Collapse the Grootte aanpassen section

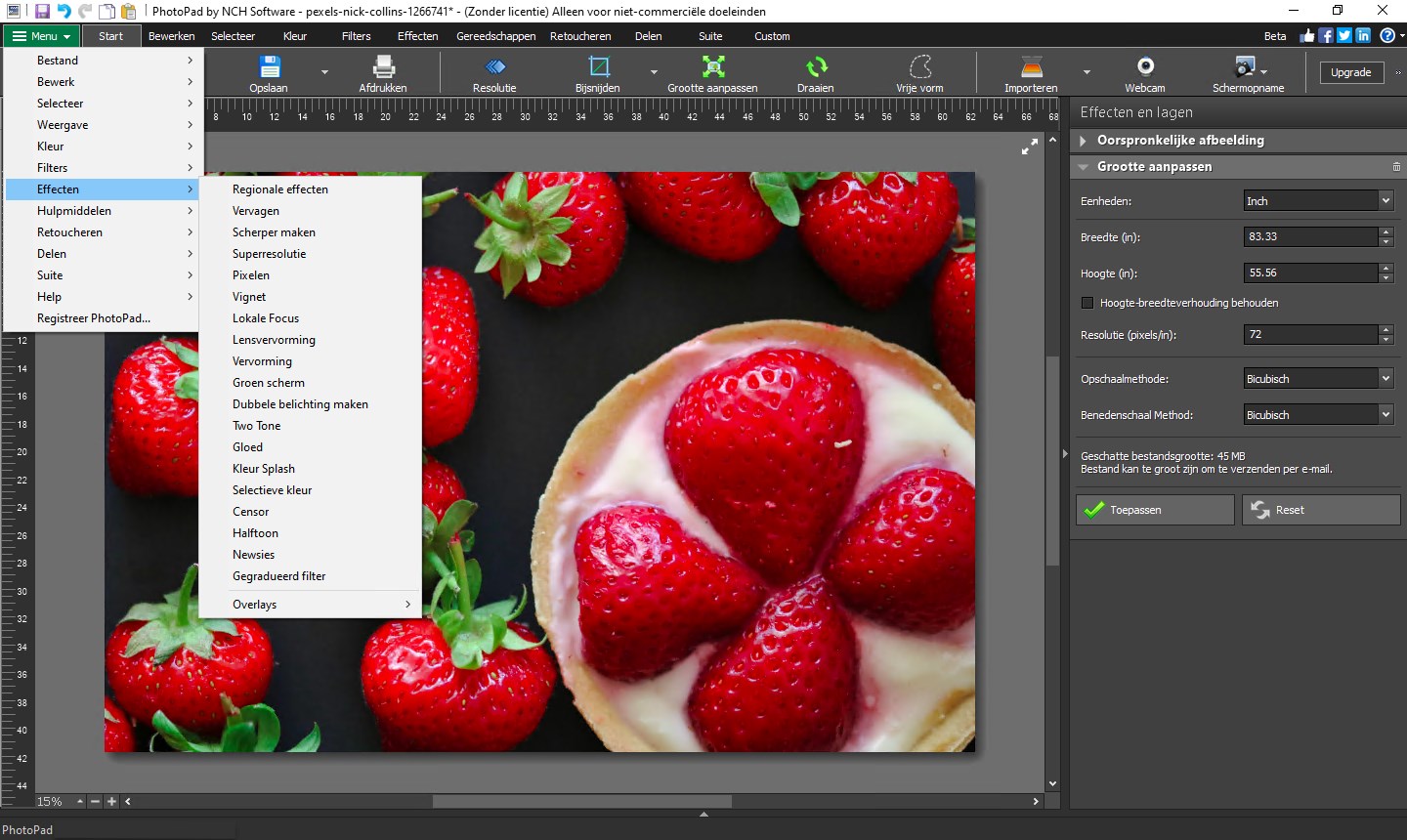(1083, 167)
